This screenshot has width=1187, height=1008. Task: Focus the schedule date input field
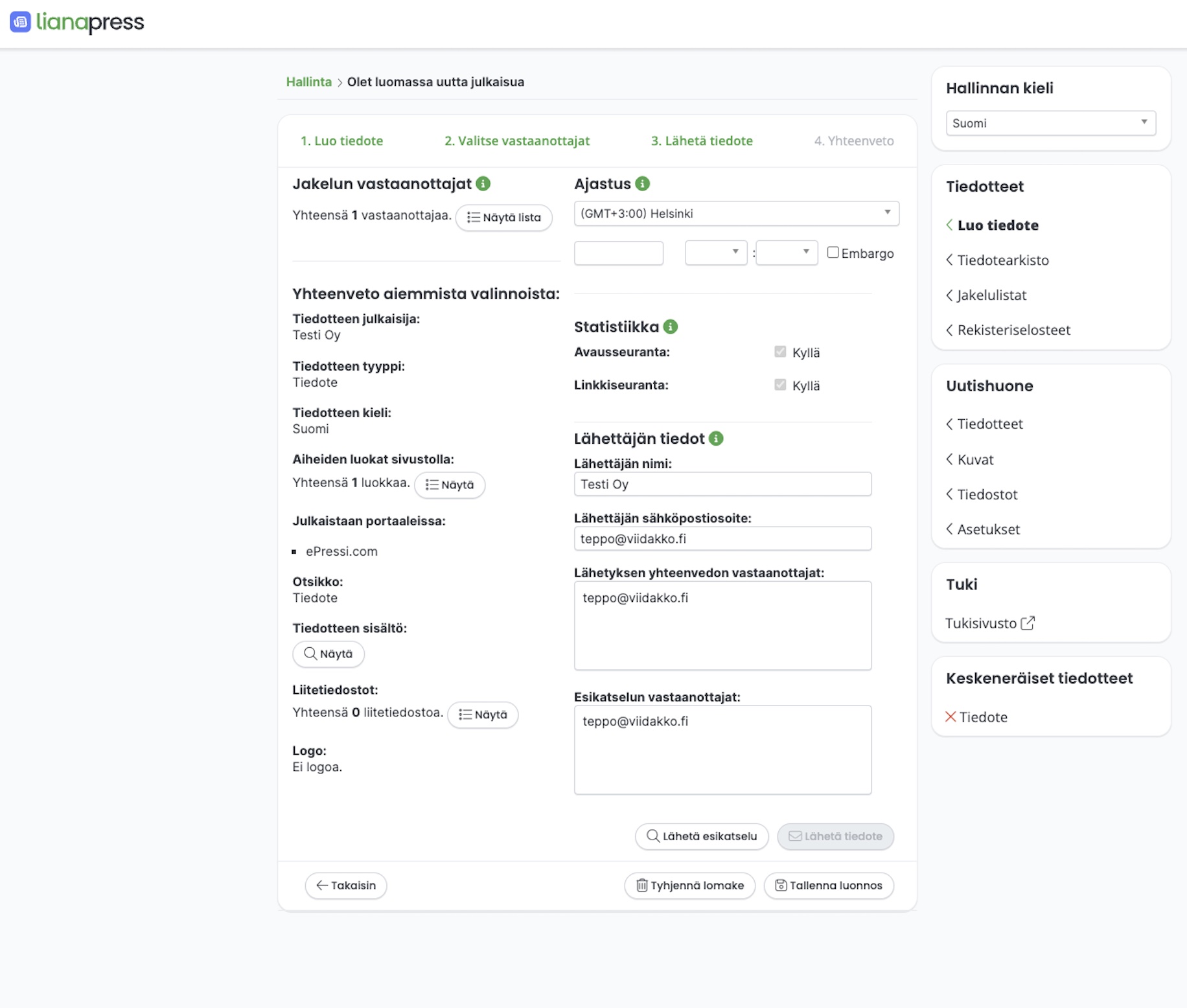coord(619,253)
